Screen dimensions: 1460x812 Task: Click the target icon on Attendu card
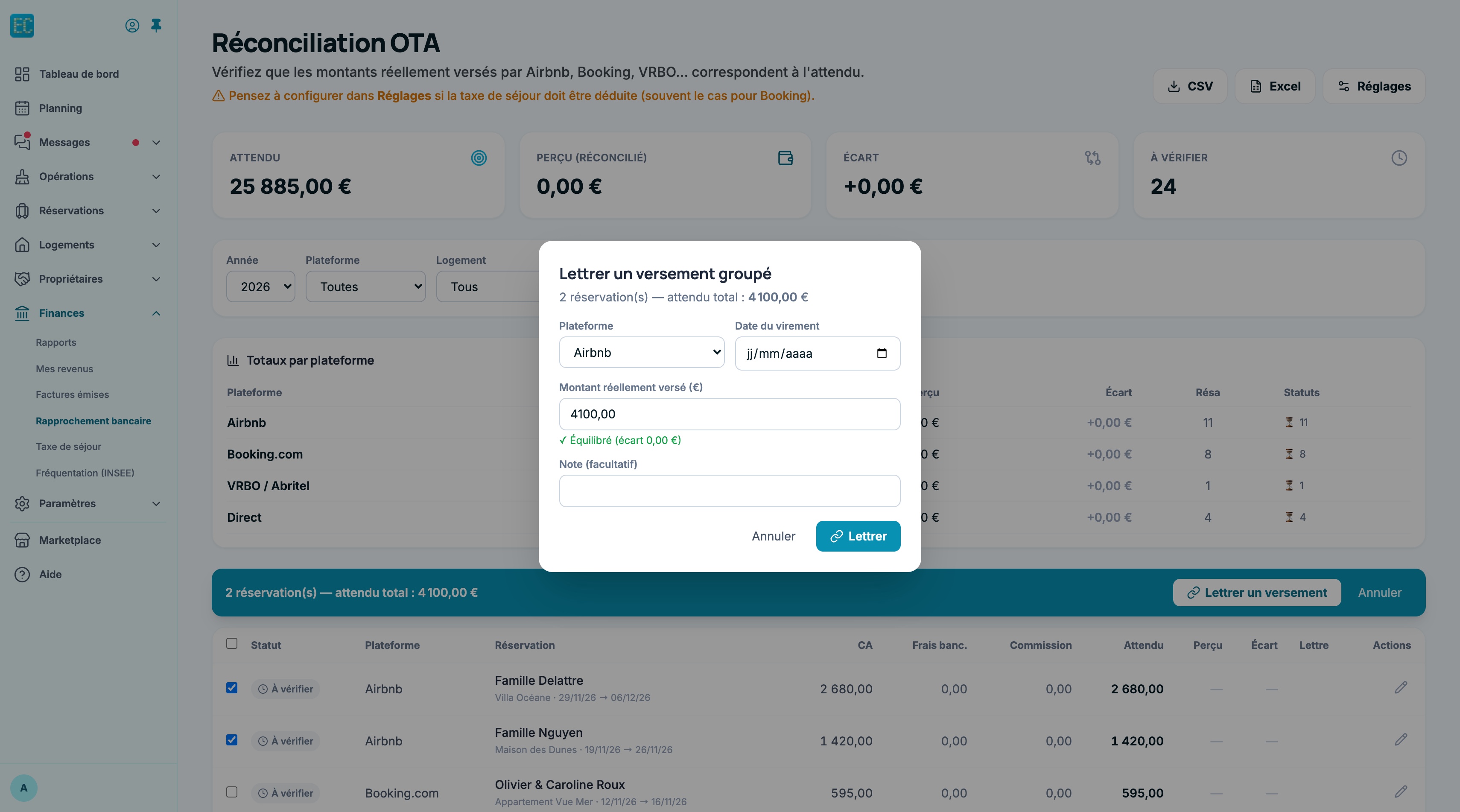pos(479,158)
